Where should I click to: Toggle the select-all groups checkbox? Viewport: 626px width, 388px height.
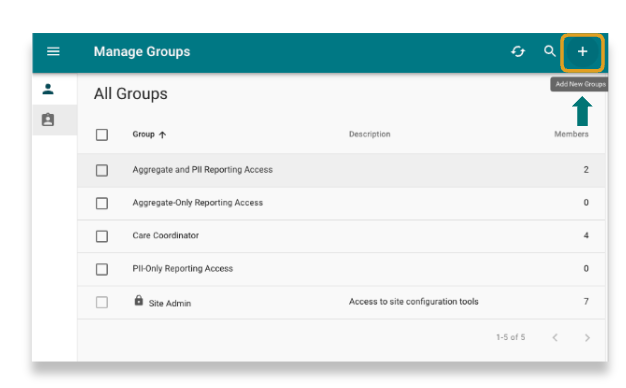102,135
